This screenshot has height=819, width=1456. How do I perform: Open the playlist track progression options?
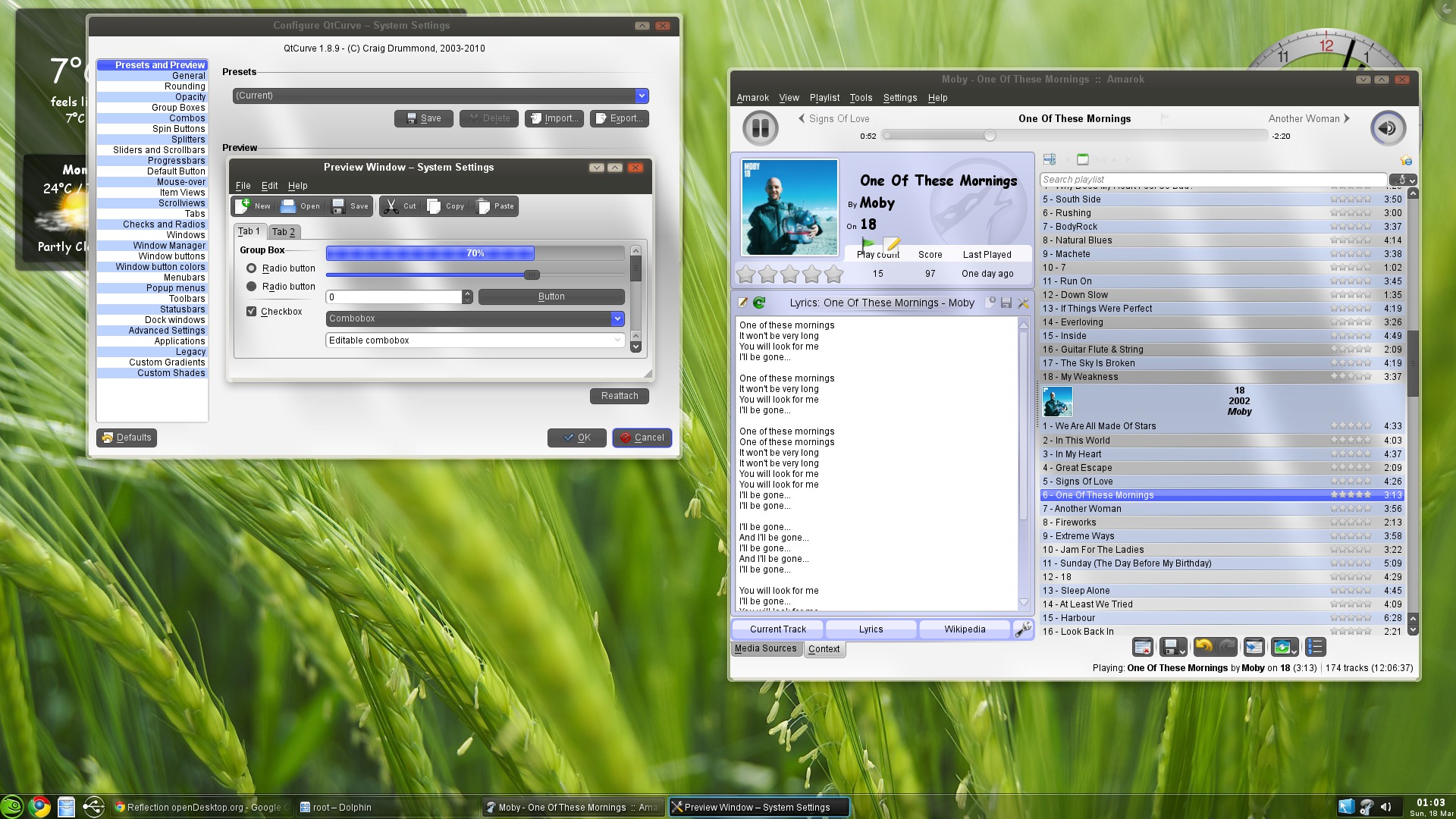point(1284,647)
